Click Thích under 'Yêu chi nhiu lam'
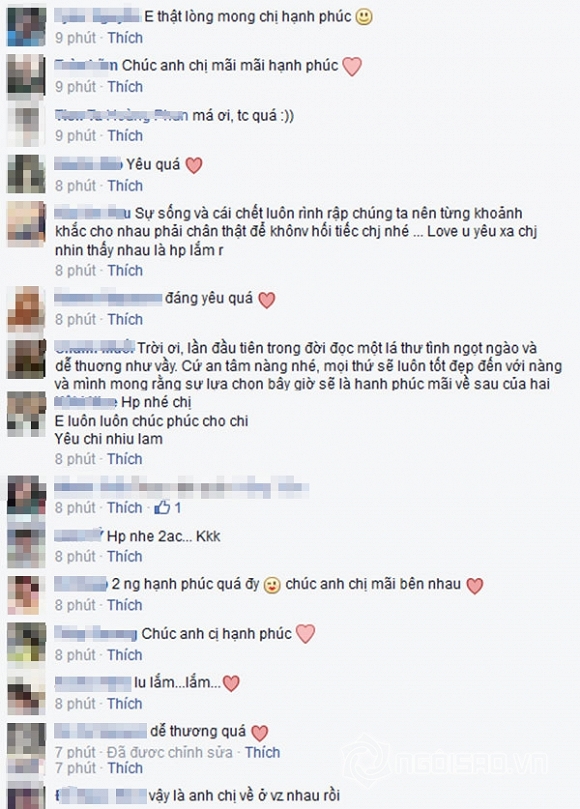The height and width of the screenshot is (809, 580). point(124,459)
